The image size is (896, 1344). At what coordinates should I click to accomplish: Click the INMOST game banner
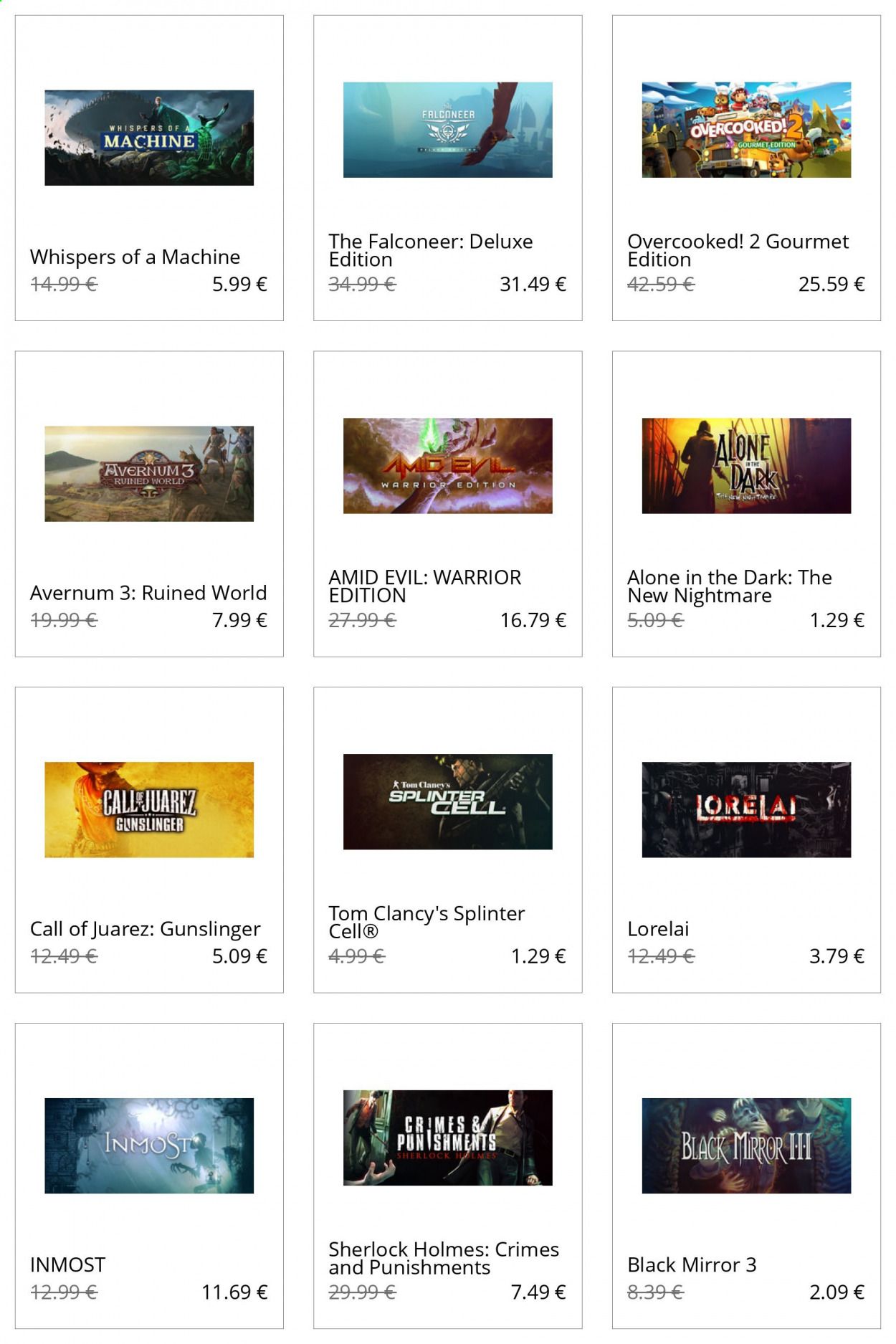(x=149, y=1146)
